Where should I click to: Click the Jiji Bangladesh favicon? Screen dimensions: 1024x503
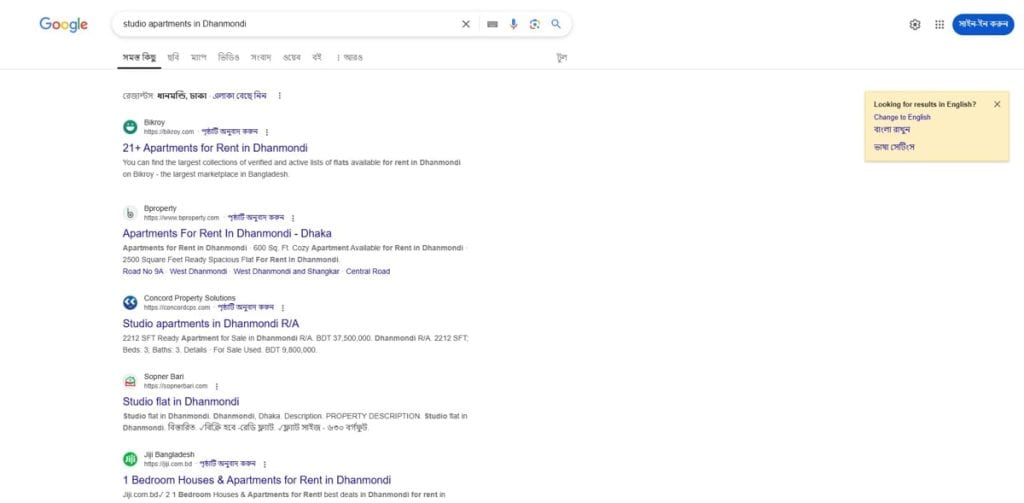point(130,459)
